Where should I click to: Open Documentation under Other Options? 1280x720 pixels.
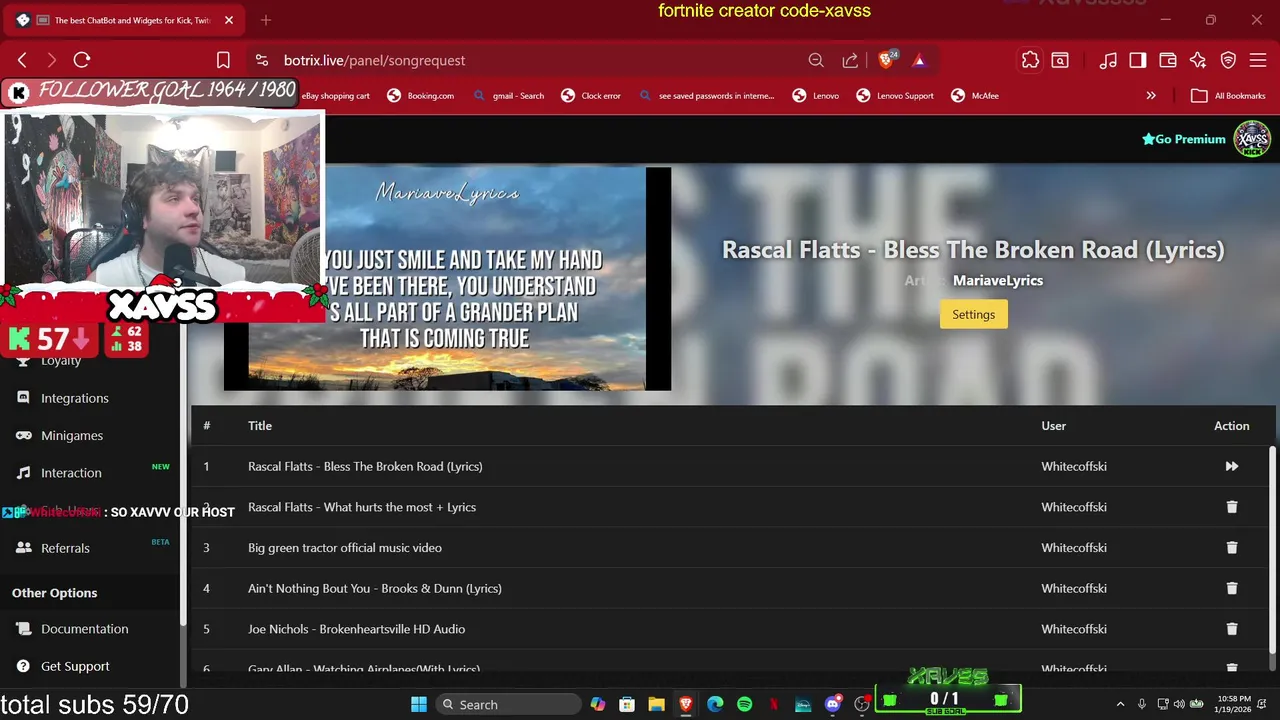[x=85, y=629]
